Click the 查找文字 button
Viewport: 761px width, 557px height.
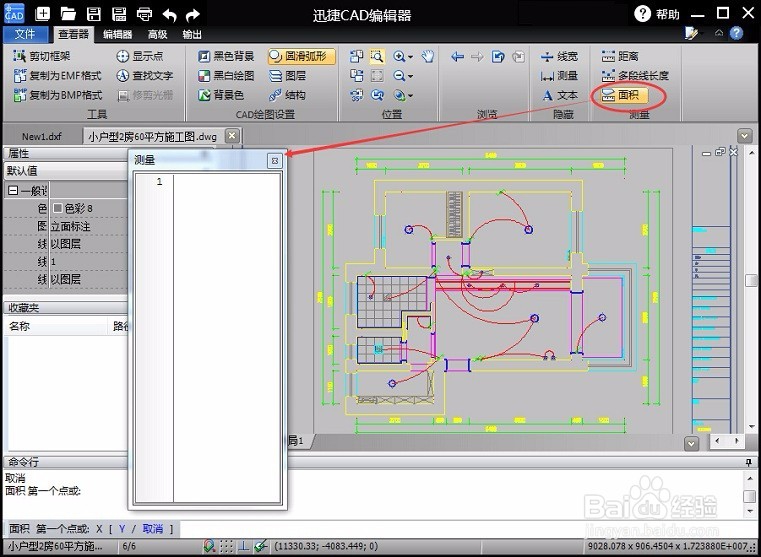tap(145, 76)
